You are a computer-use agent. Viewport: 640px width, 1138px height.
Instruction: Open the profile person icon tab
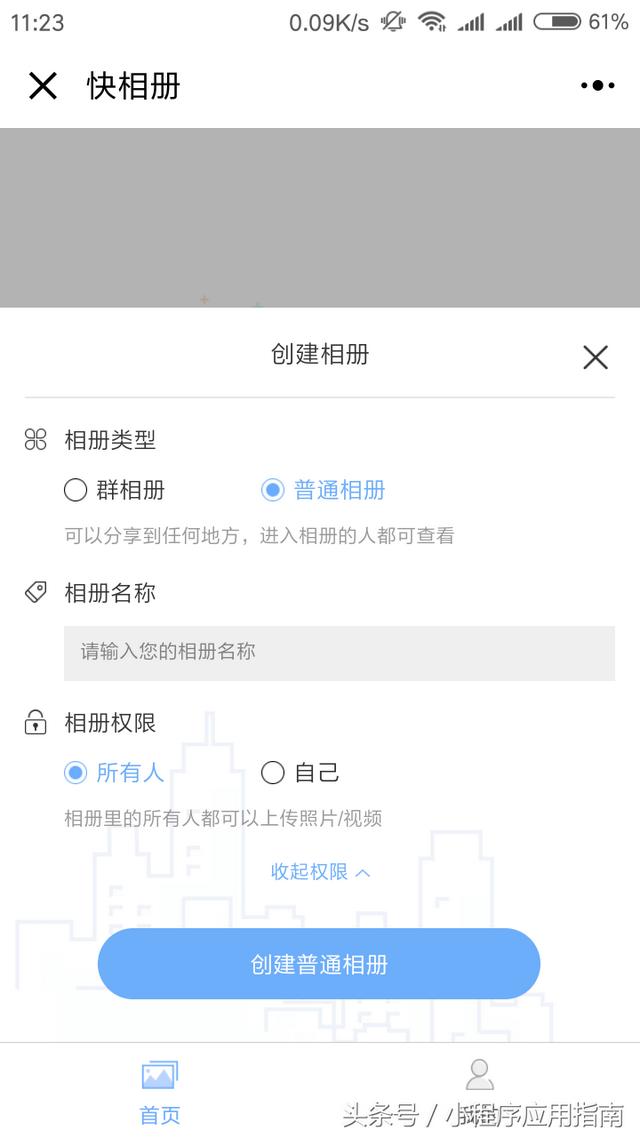point(480,1075)
